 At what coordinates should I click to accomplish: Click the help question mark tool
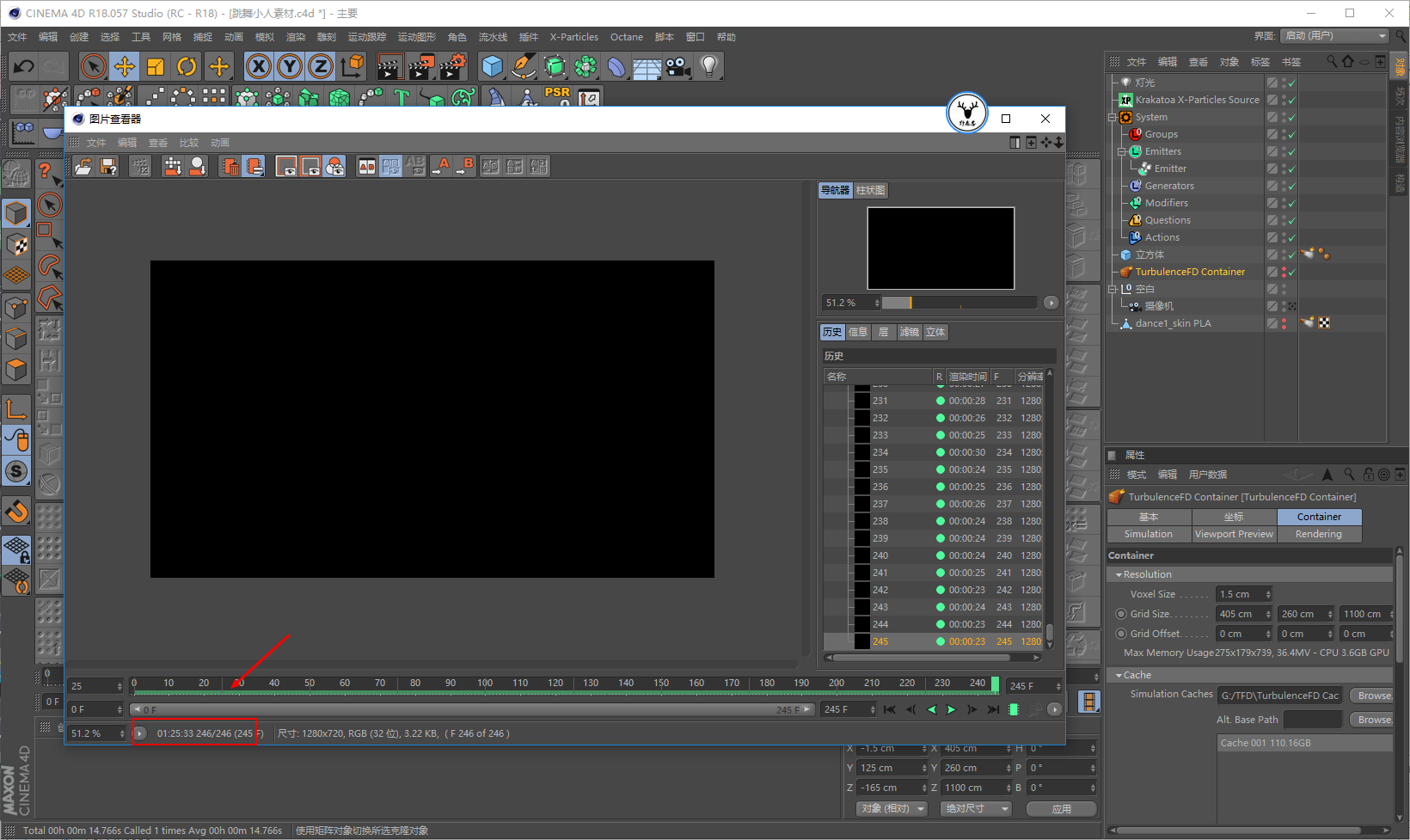(48, 173)
